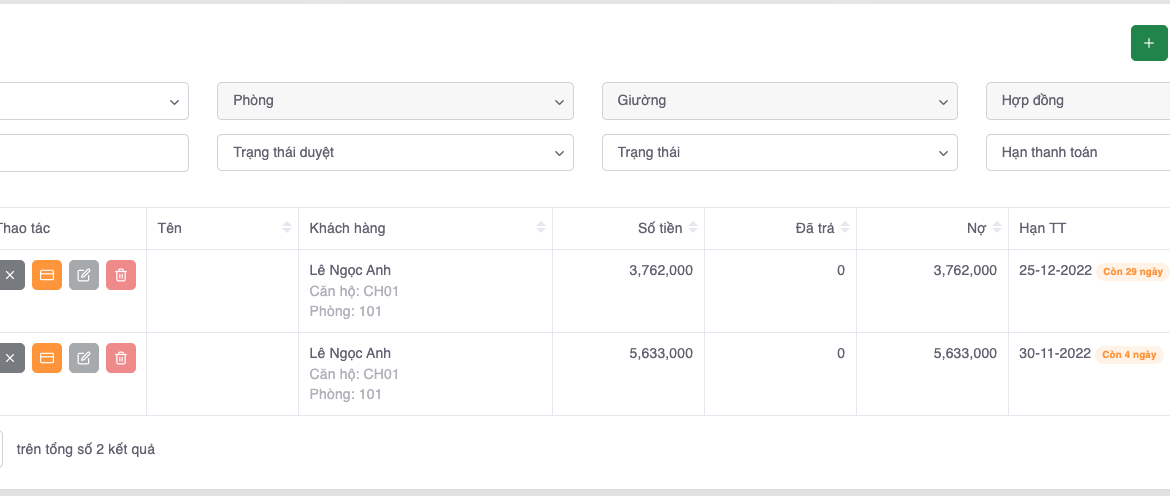The image size is (1170, 496).
Task: Click the green plus add button
Action: coord(1148,43)
